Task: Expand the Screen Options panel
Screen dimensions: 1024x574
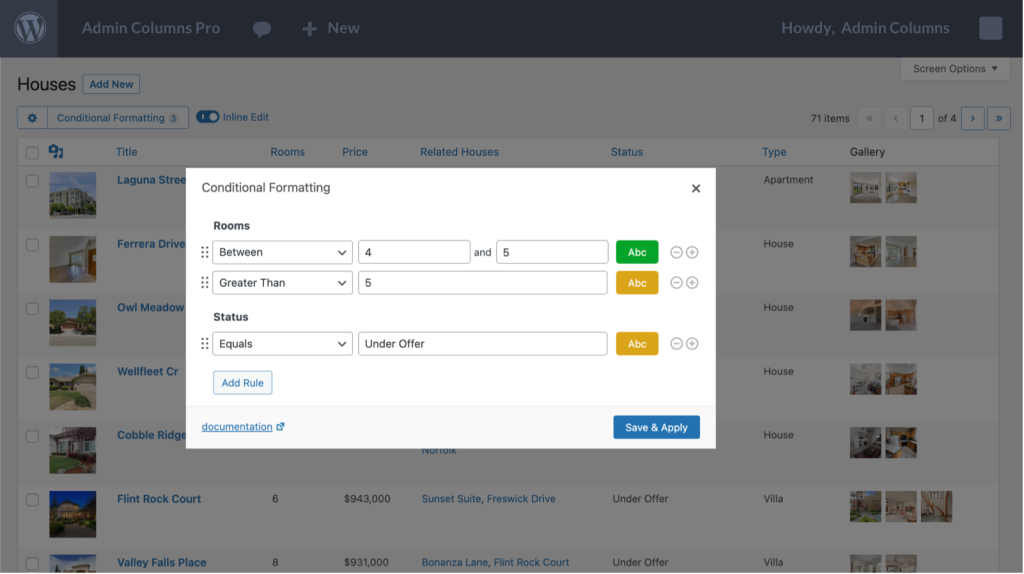Action: (x=955, y=69)
